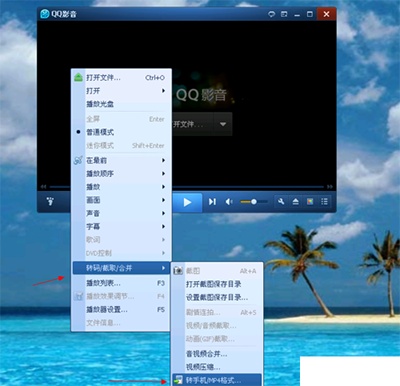Open the speech-bubble feedback icon in title bar
The width and height of the screenshot is (400, 386).
click(x=272, y=14)
